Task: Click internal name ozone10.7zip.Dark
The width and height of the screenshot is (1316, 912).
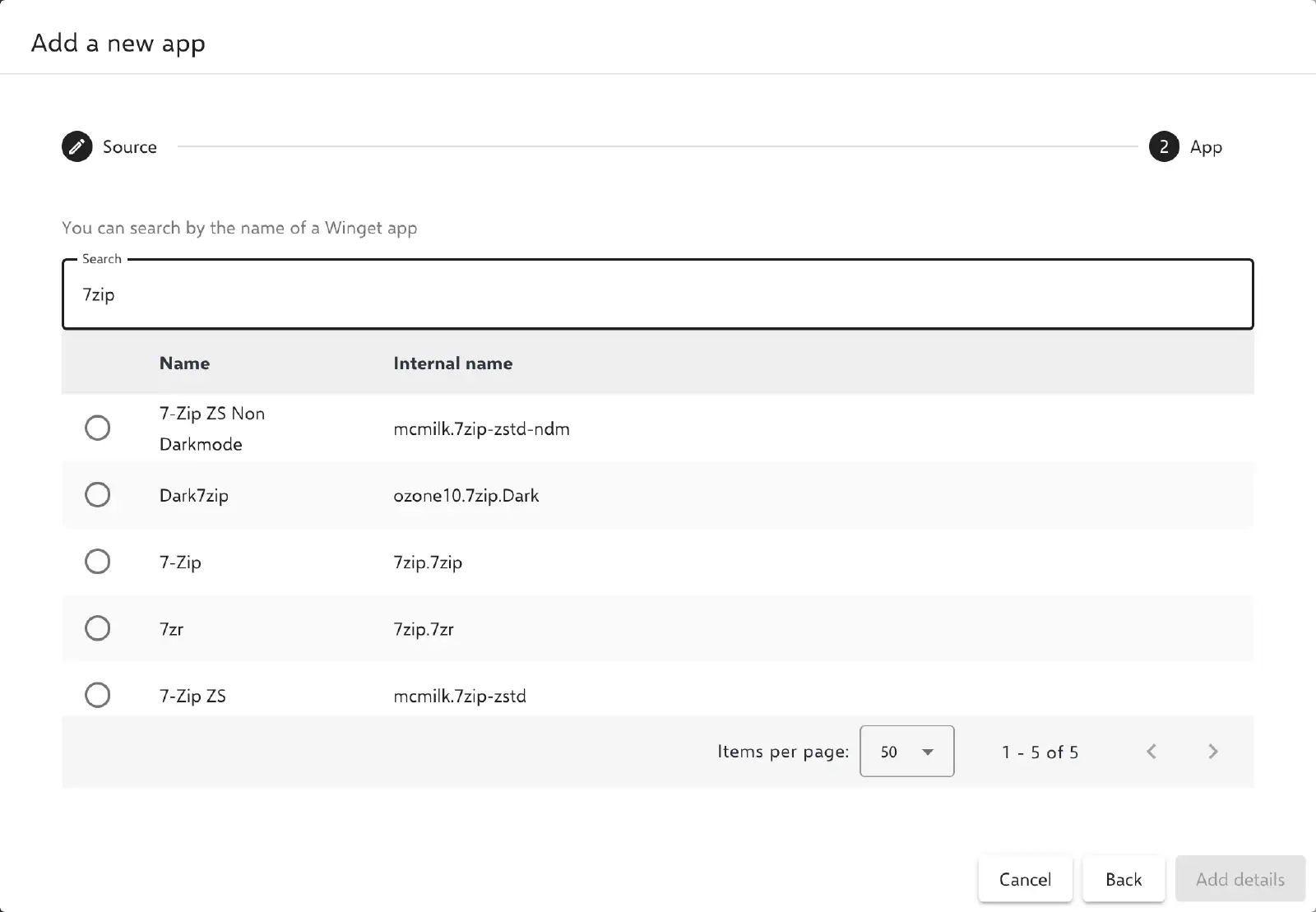Action: (466, 496)
